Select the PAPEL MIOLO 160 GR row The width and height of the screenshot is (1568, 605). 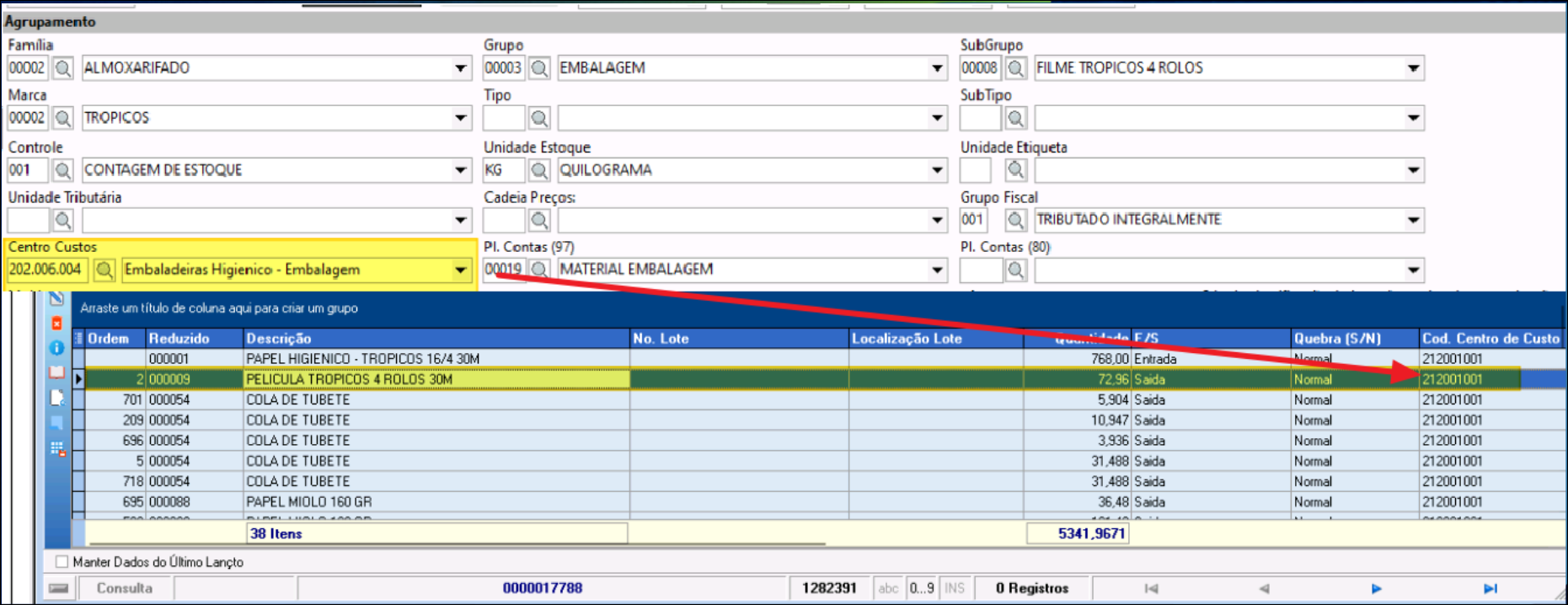pyautogui.click(x=308, y=501)
